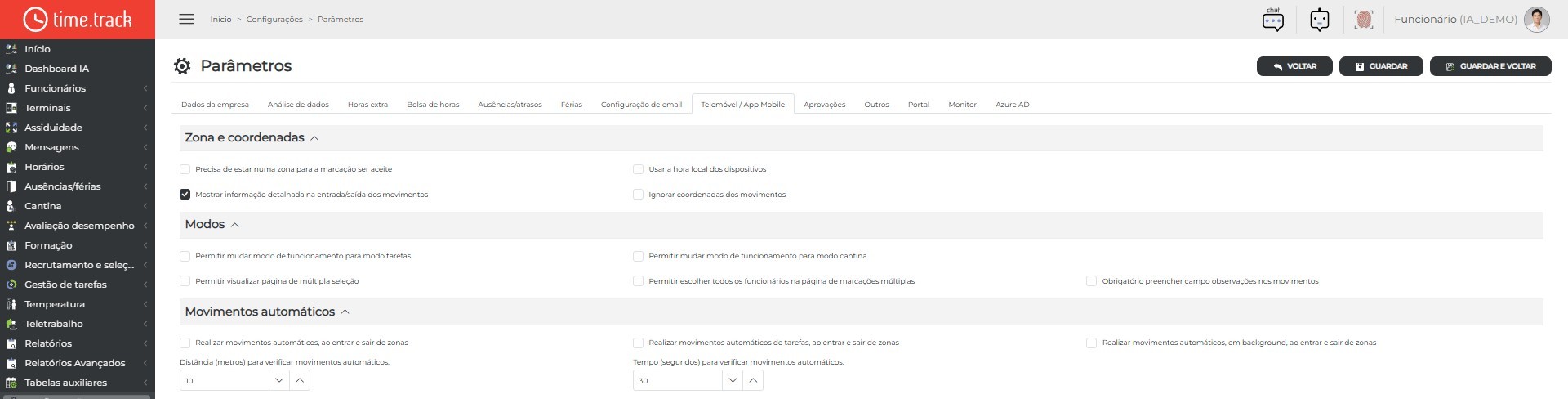Screen dimensions: 1568x399
Task: Click the Relatórios Avançados sidebar icon
Action: coord(11,363)
